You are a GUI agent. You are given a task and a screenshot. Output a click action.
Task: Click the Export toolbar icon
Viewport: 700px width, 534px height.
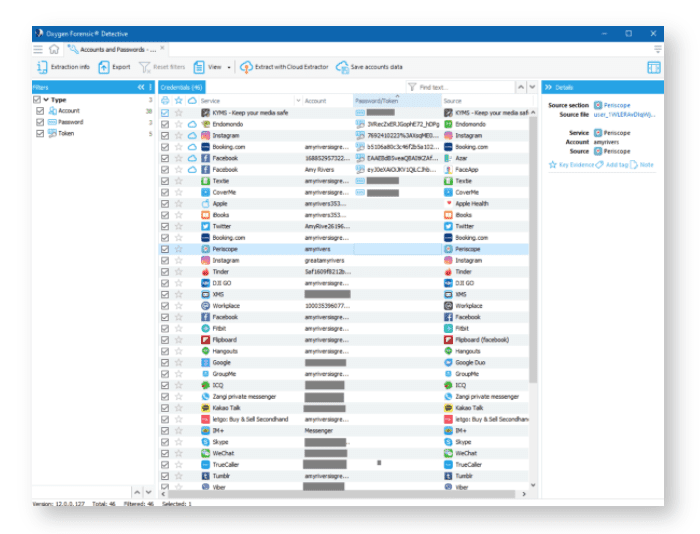click(x=104, y=67)
